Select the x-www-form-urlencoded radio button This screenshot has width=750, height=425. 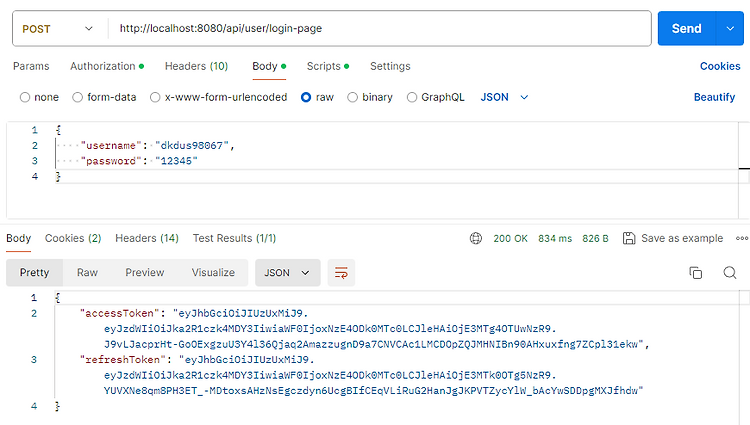tap(155, 98)
